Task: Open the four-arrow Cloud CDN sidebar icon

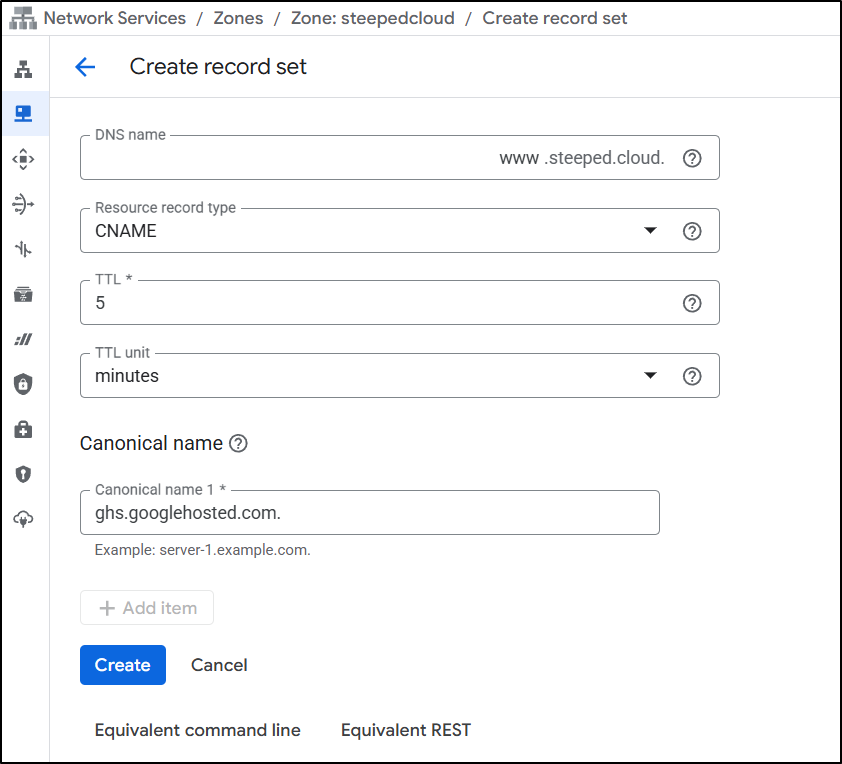Action: click(x=24, y=159)
